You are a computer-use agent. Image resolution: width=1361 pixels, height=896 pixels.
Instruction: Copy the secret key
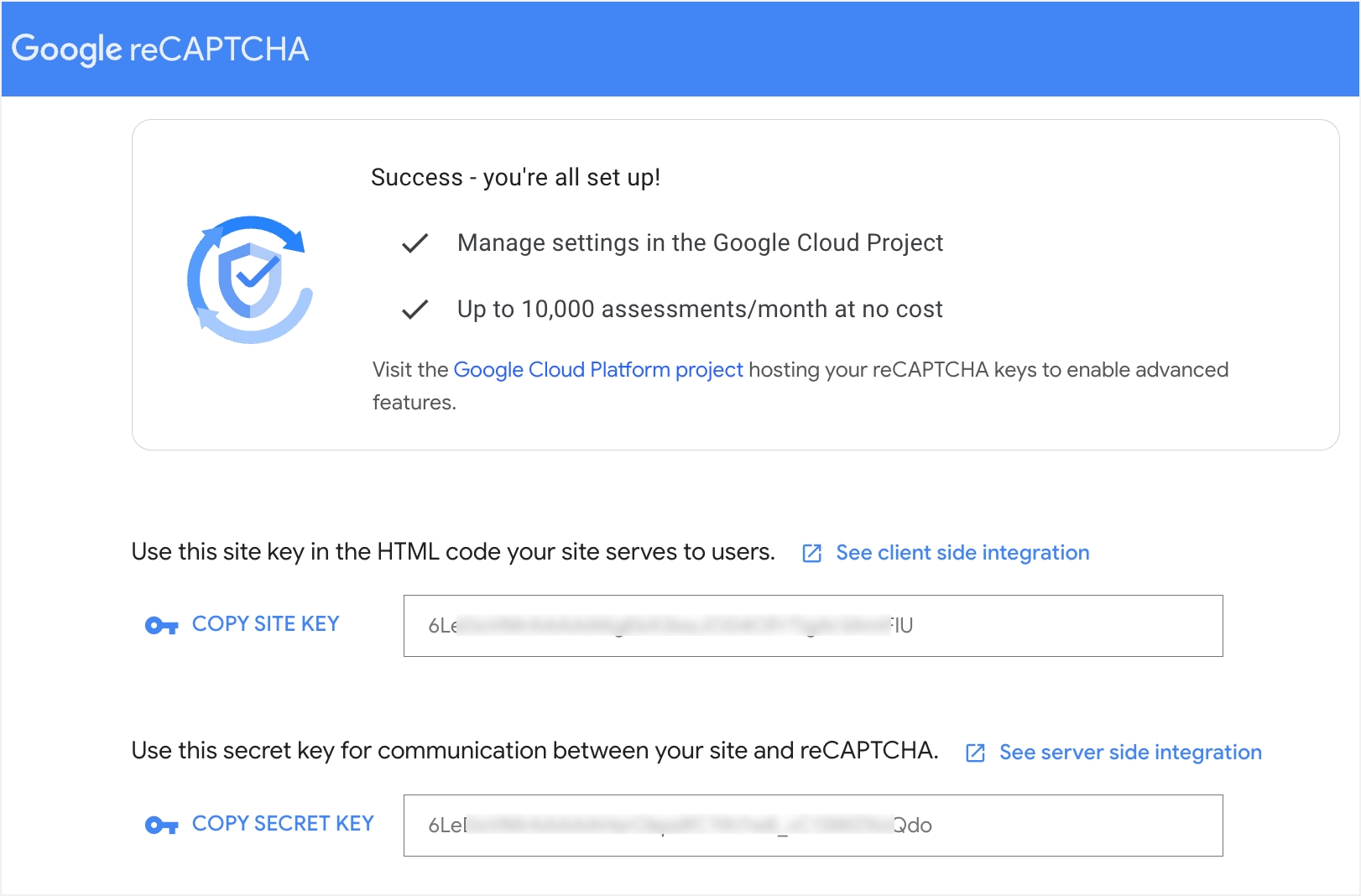tap(283, 824)
